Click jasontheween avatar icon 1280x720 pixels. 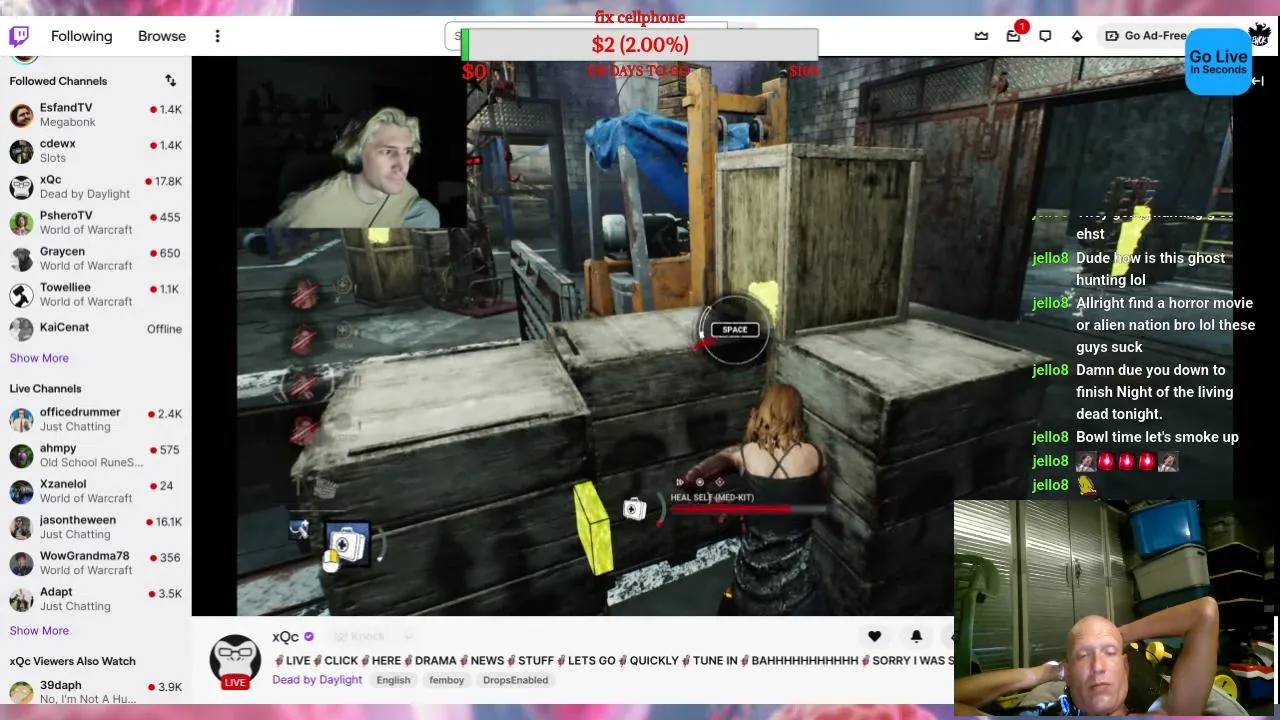[x=21, y=528]
